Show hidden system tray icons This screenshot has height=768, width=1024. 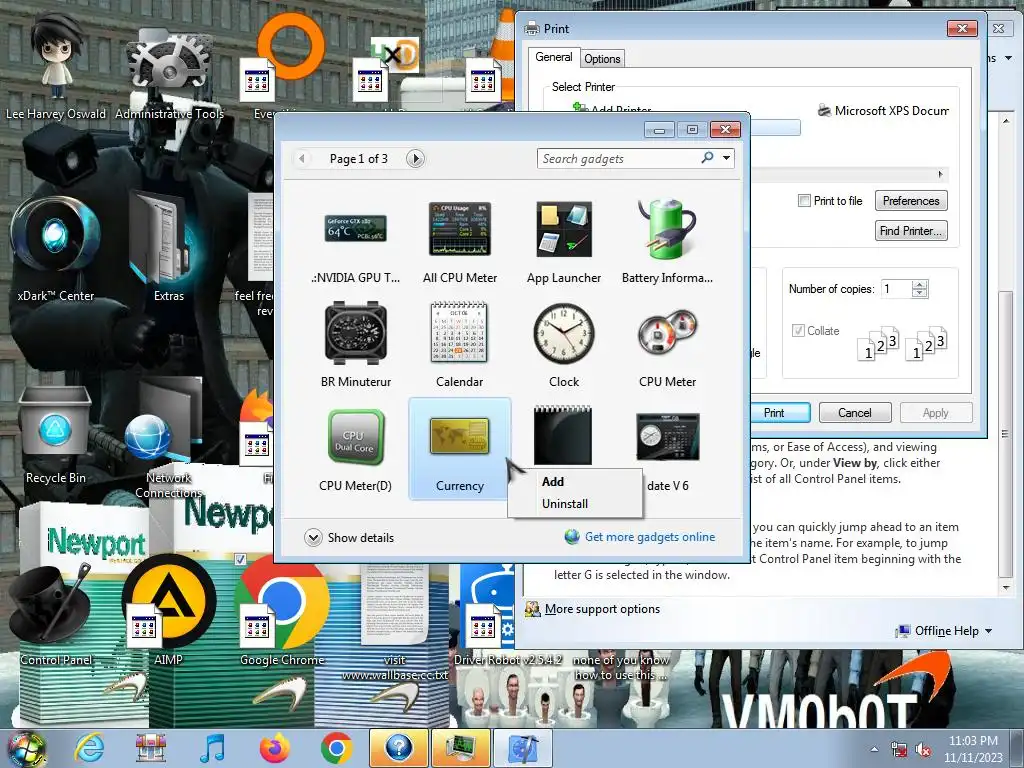click(x=874, y=749)
